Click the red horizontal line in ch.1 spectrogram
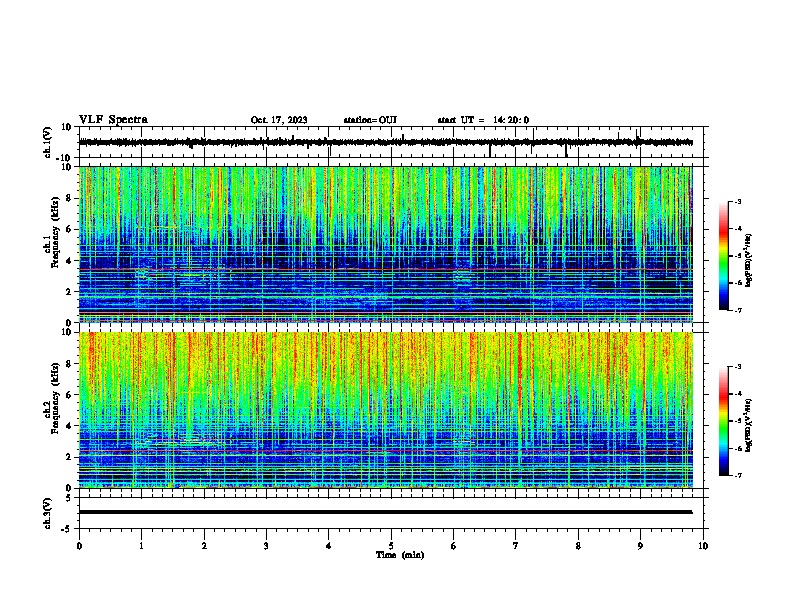Screen dimensions: 792x612 (385, 270)
